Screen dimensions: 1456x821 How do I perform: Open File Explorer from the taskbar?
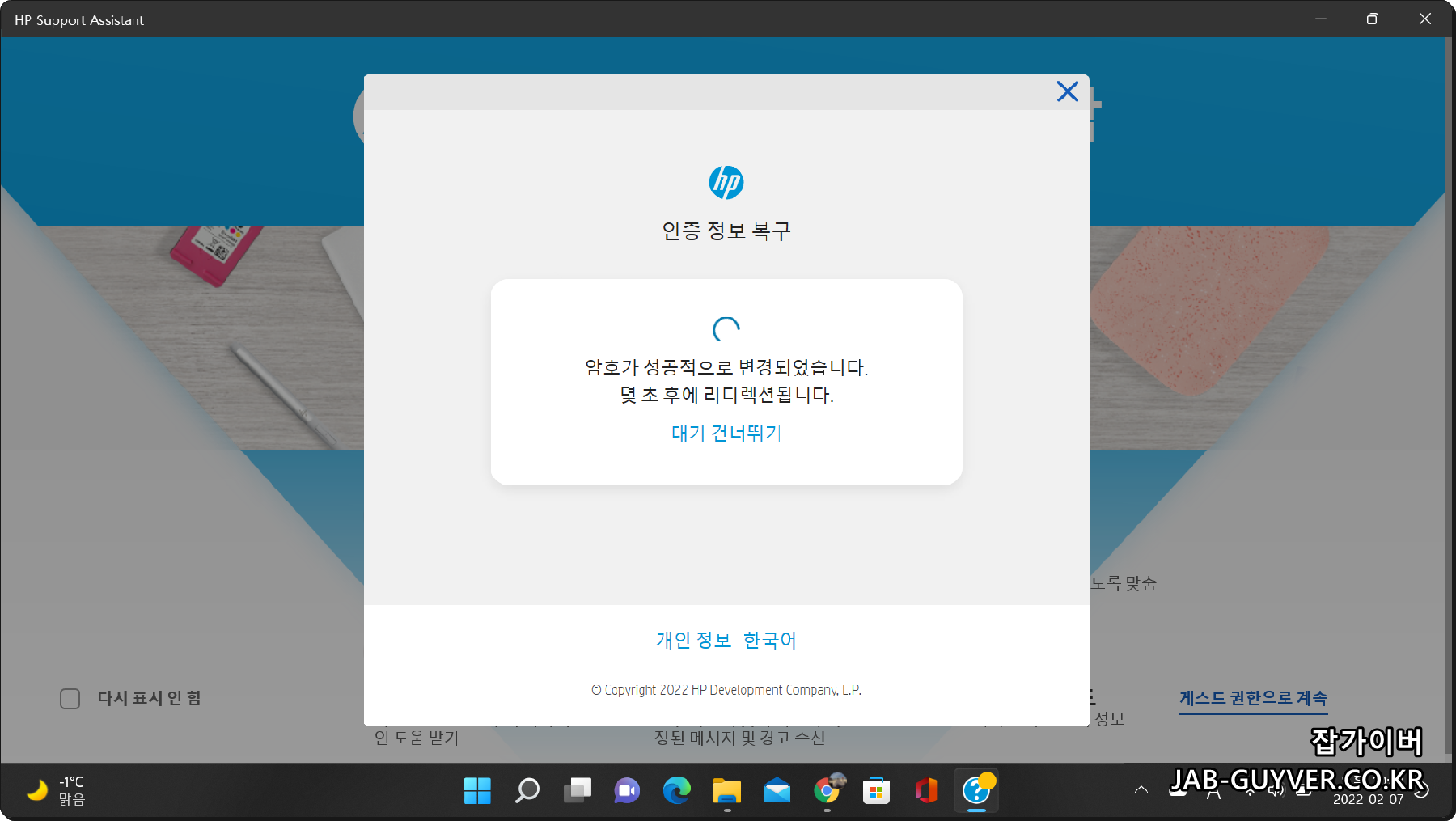point(727,791)
